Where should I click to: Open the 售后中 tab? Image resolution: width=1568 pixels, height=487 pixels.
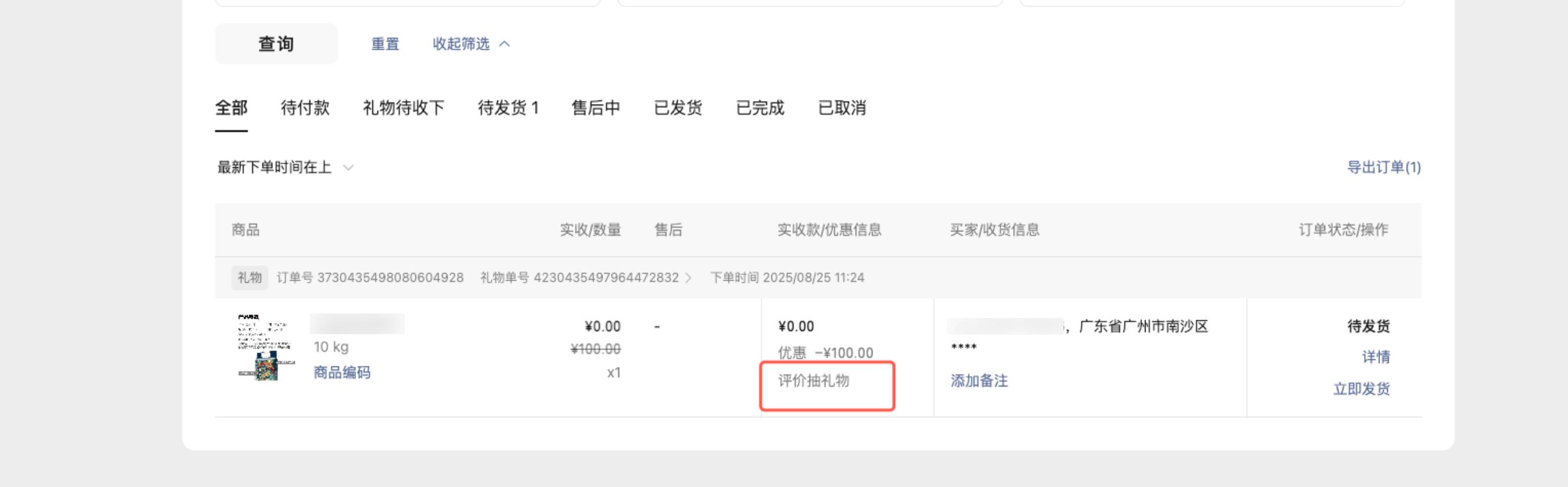pos(596,108)
